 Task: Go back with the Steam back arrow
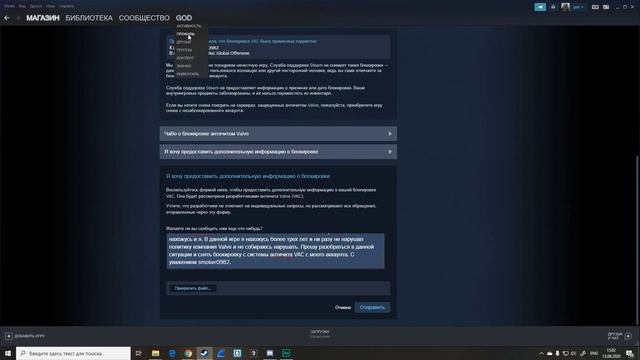point(7,18)
